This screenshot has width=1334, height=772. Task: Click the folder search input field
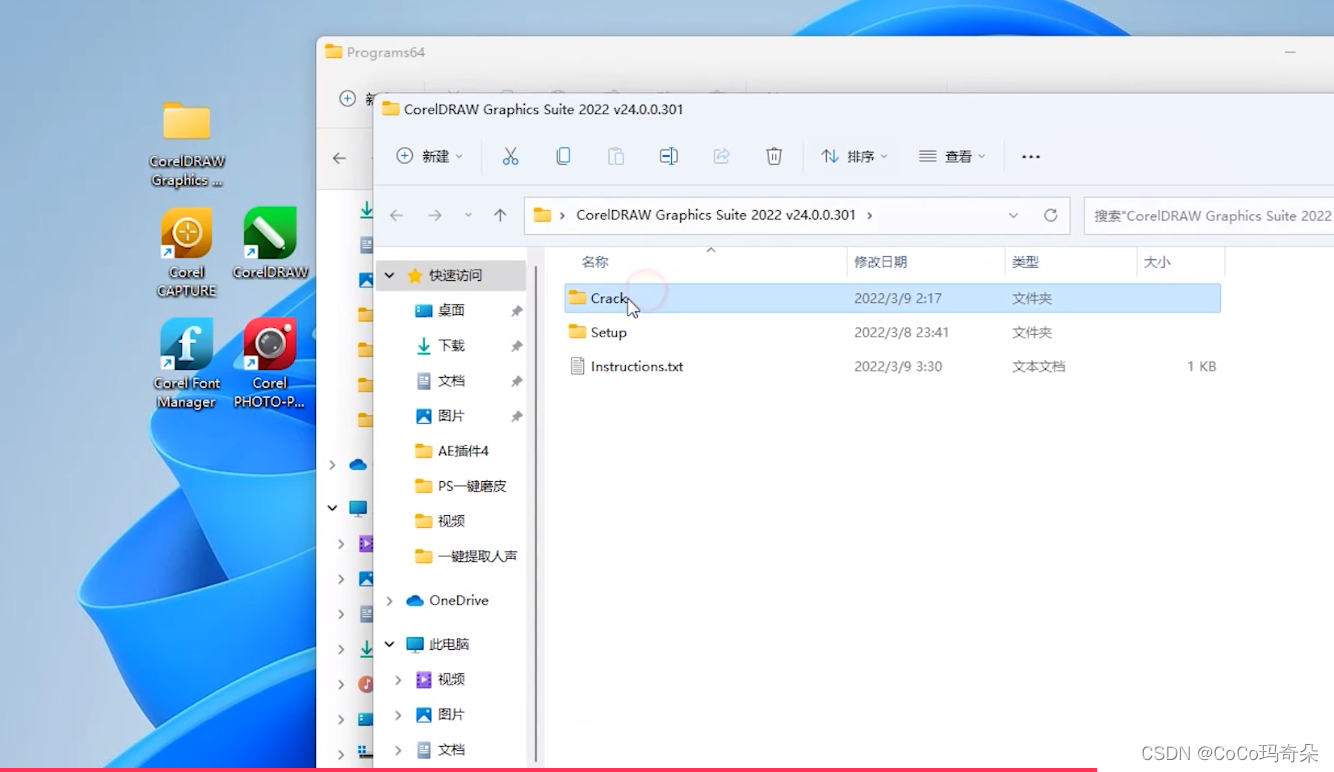(x=1209, y=215)
